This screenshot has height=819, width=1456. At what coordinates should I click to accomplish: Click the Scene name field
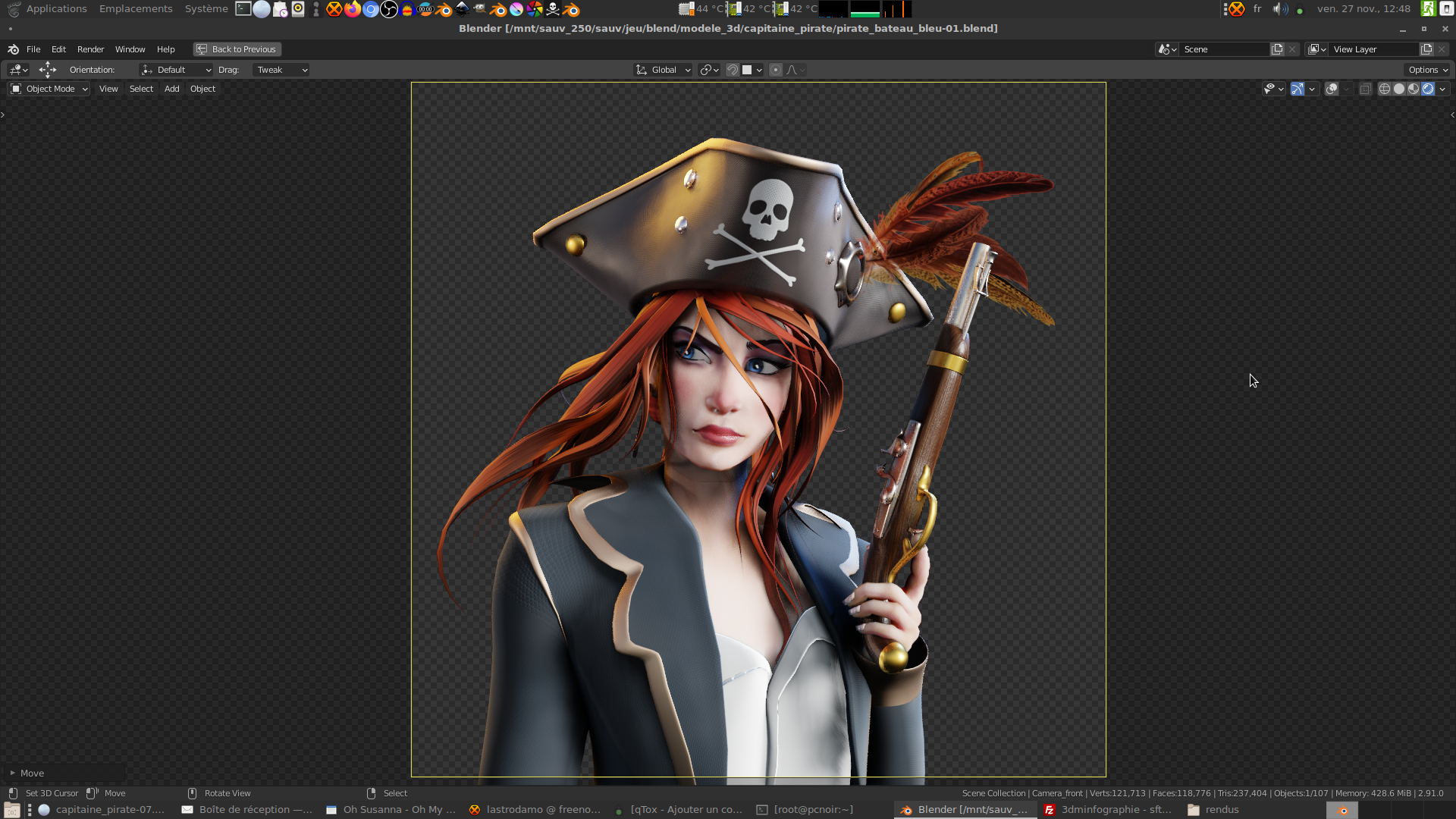1225,49
